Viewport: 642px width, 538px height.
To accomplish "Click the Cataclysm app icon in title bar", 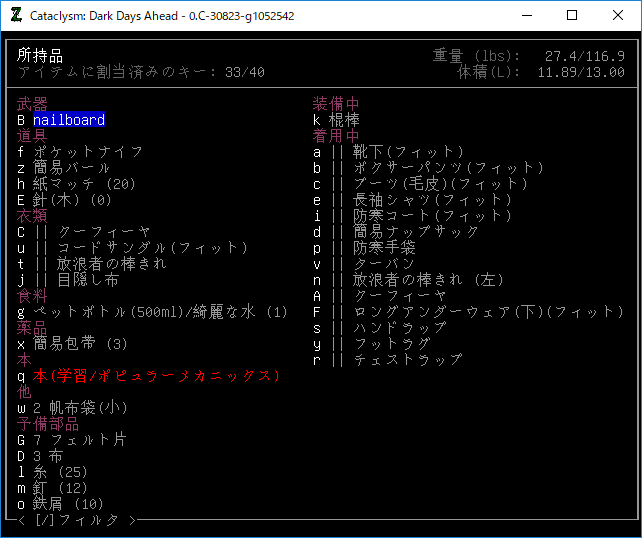I will [15, 16].
